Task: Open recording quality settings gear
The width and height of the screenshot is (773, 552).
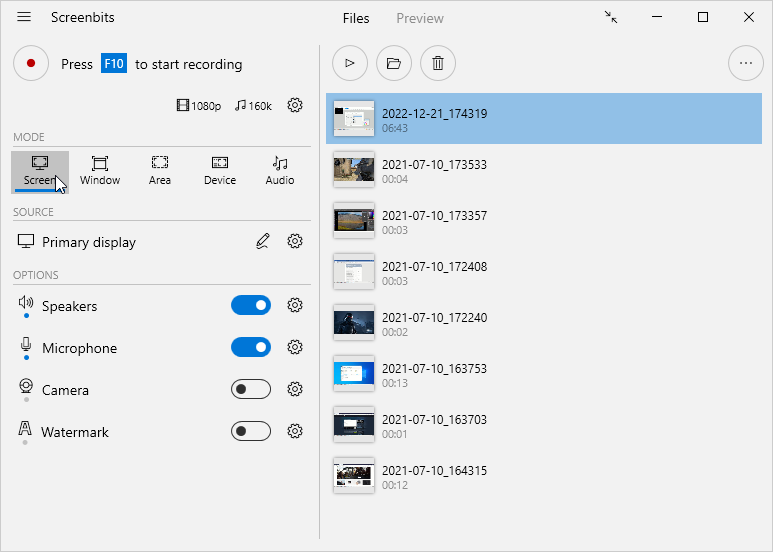Action: coord(295,105)
